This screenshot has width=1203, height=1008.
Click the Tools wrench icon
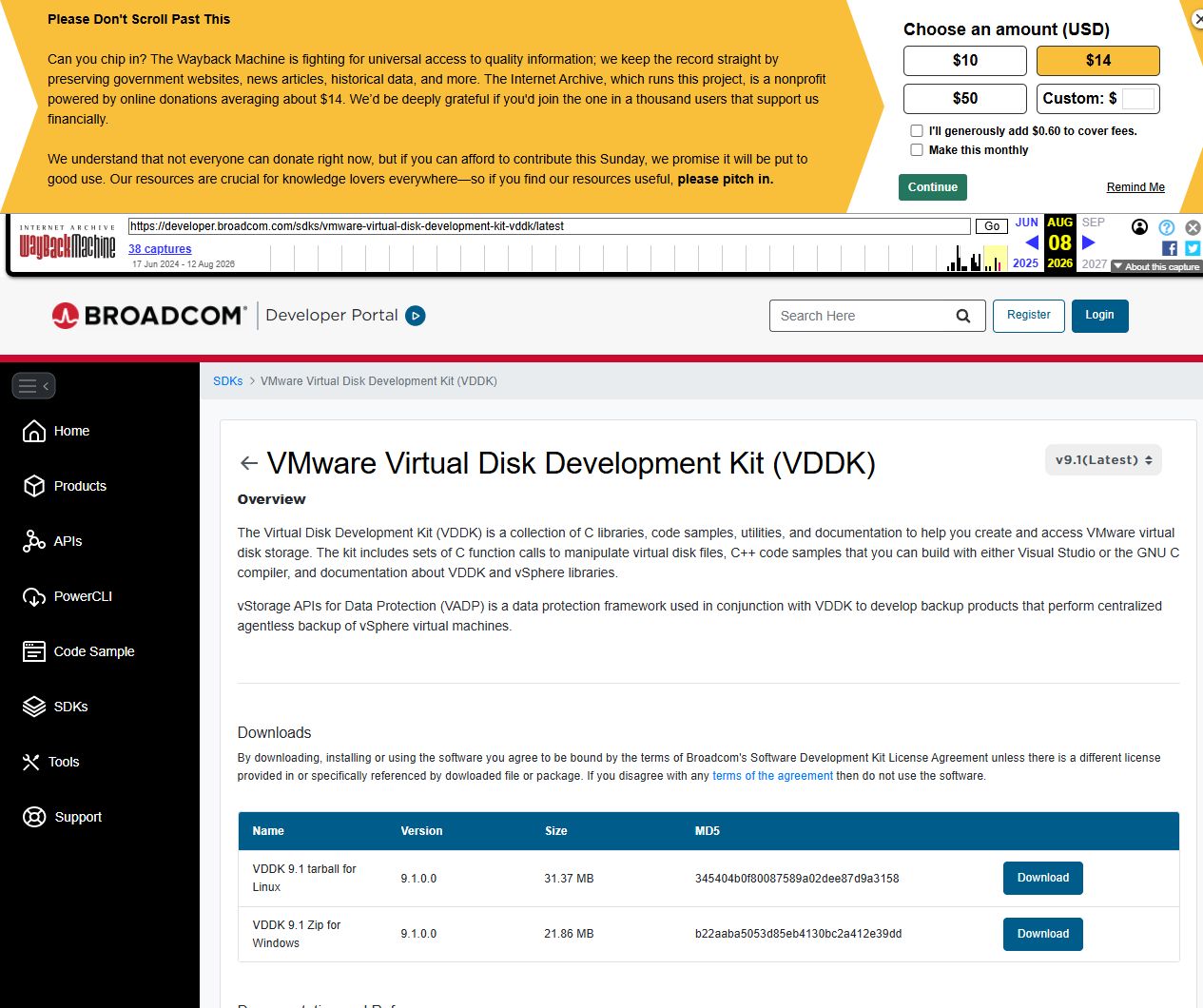point(31,762)
